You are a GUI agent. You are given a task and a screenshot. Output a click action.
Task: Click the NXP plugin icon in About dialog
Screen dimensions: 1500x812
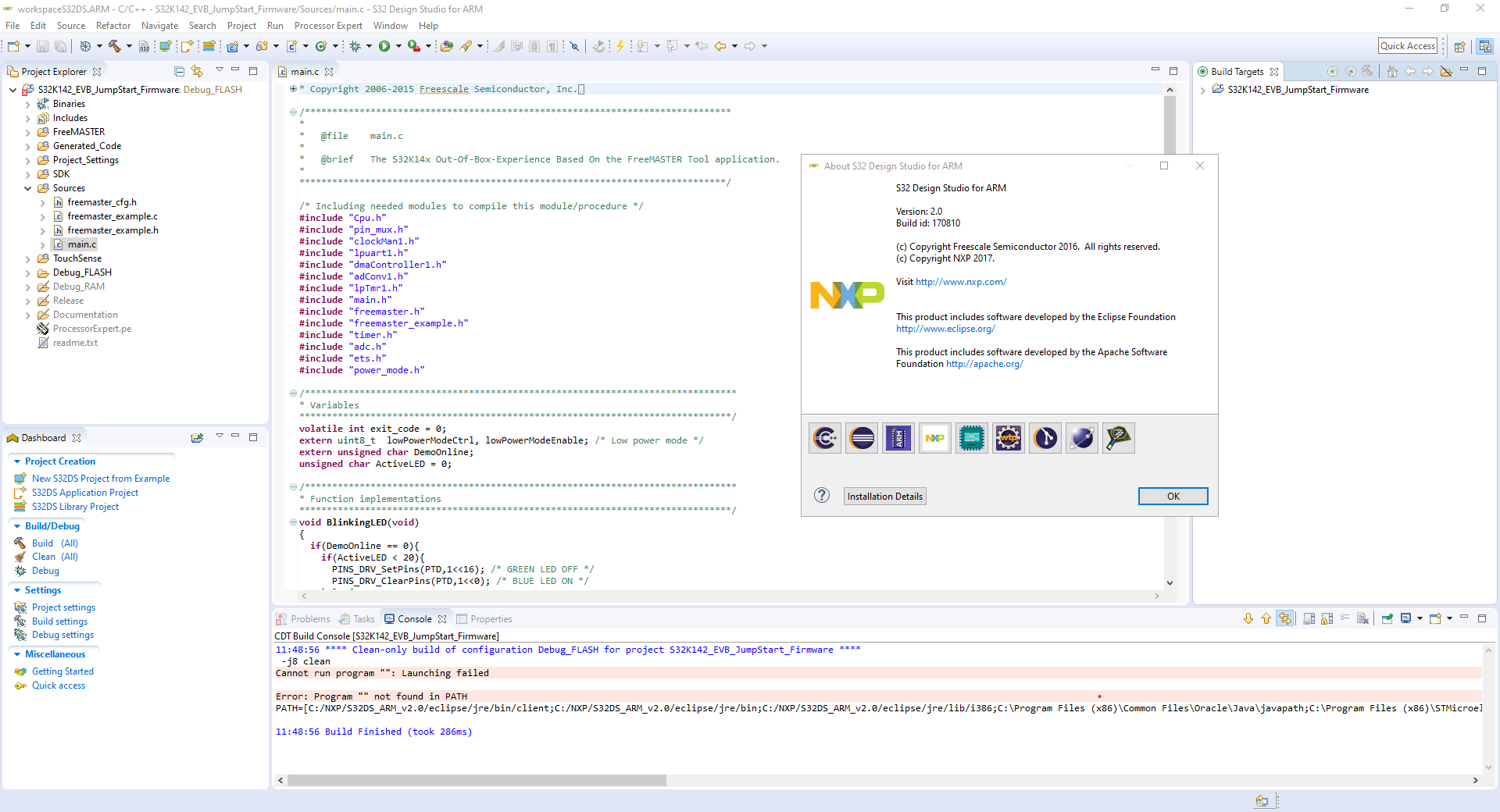tap(935, 438)
